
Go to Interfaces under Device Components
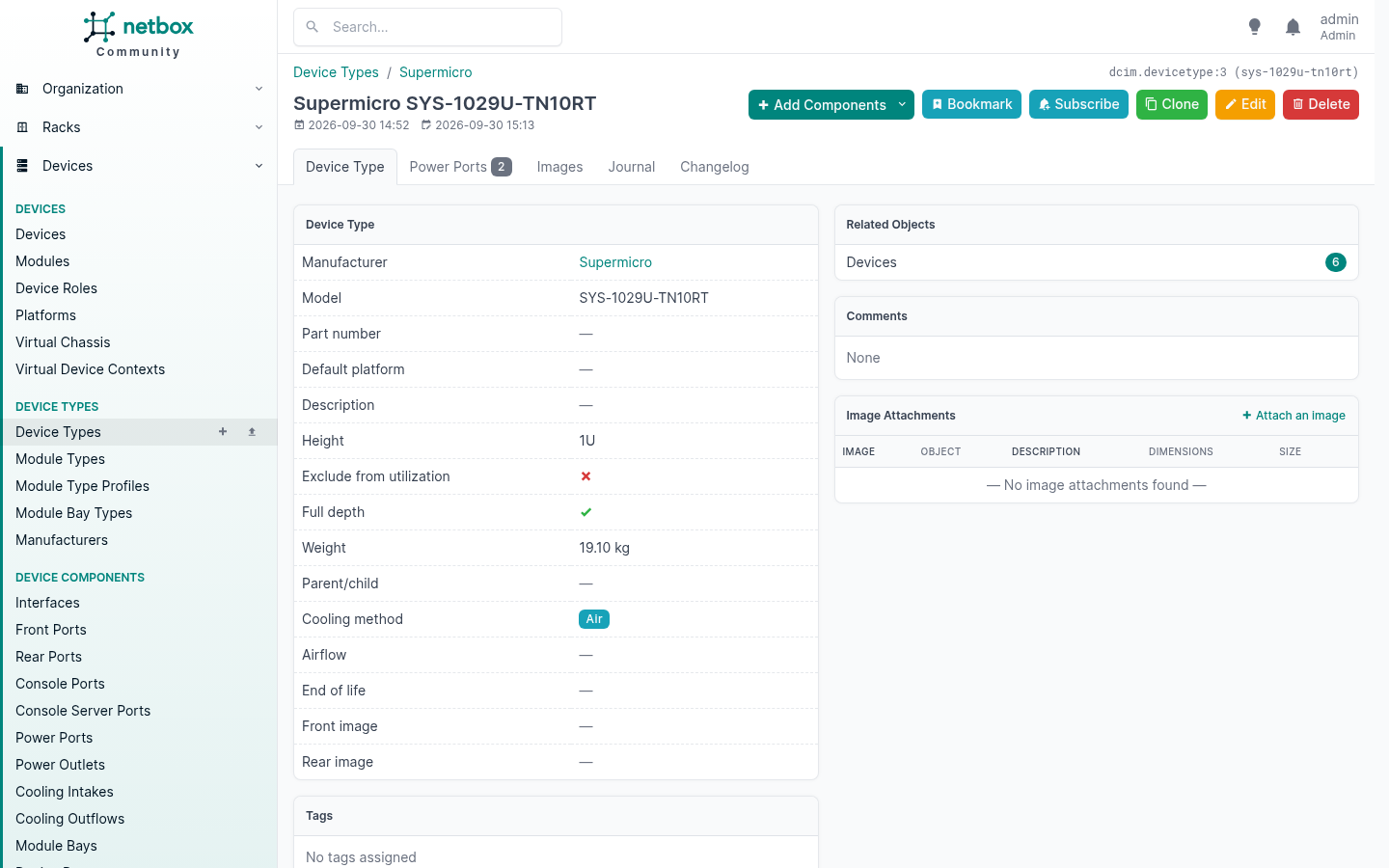click(x=47, y=603)
